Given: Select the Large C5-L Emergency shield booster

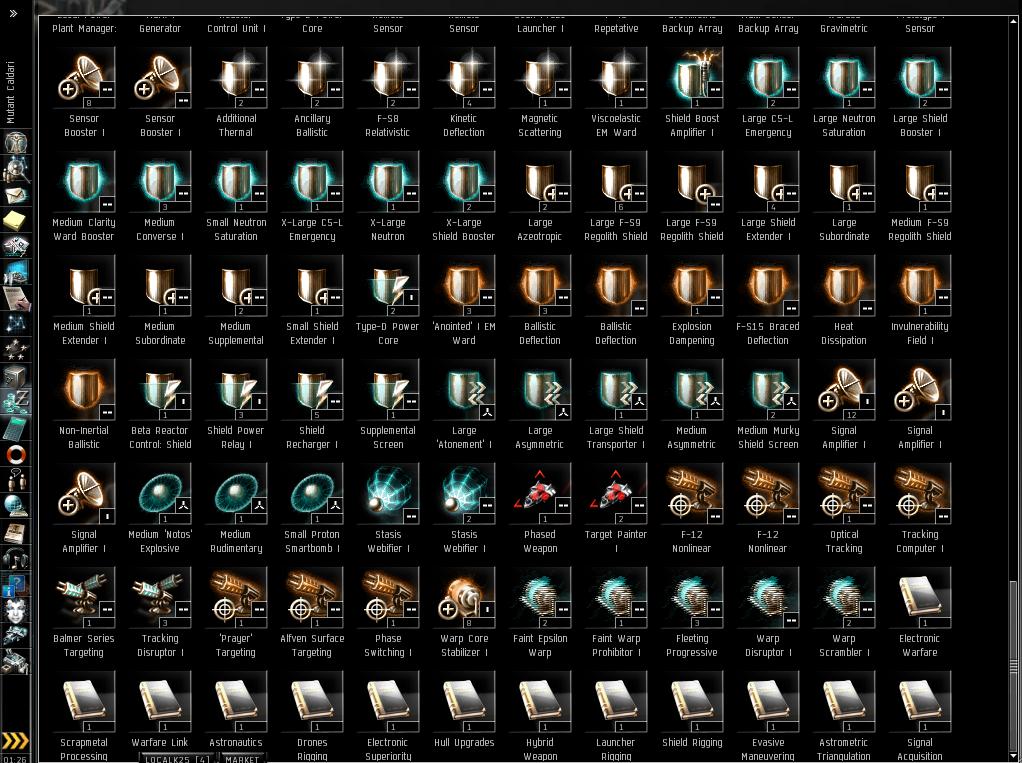Looking at the screenshot, I should pyautogui.click(x=768, y=77).
